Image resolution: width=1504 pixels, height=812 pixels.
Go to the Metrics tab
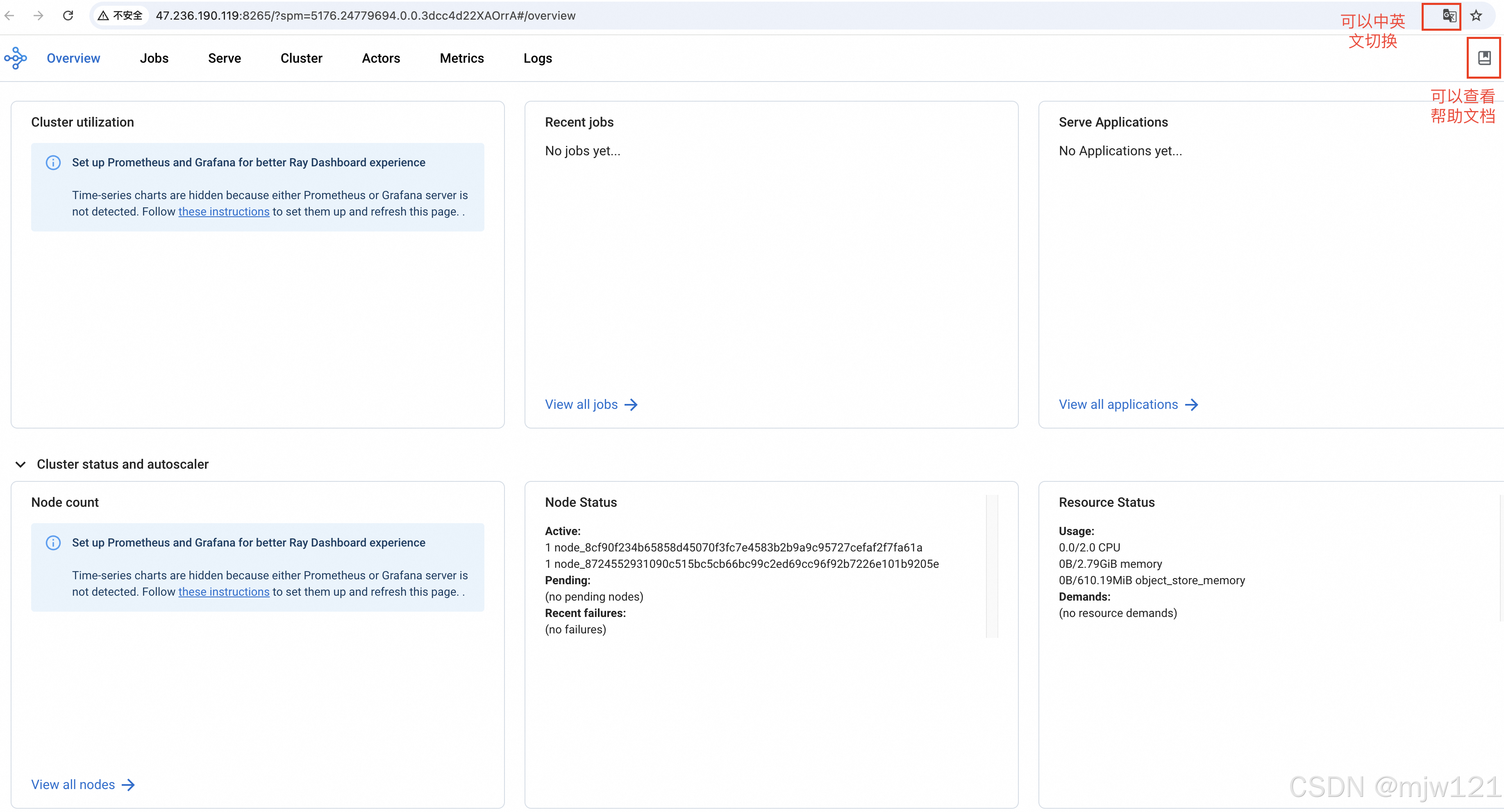461,58
